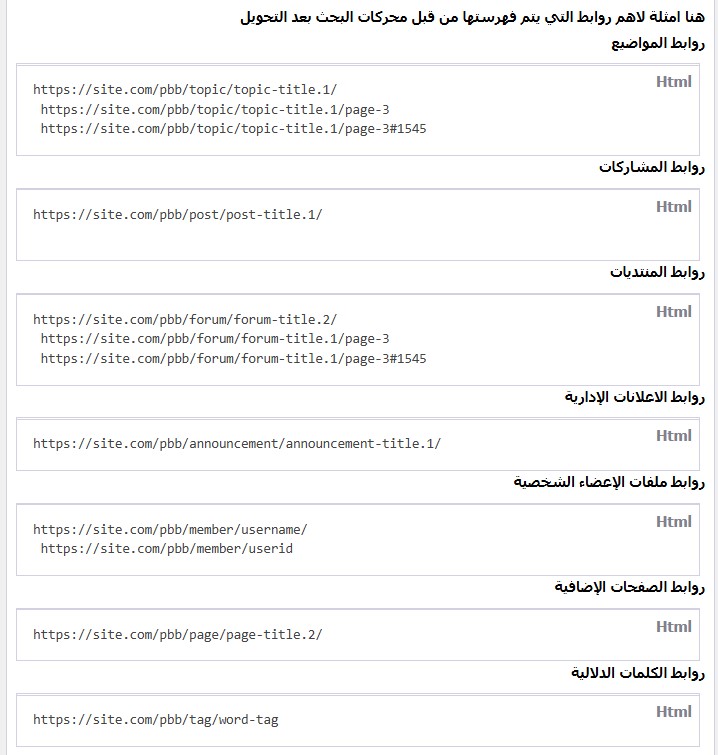718x755 pixels.
Task: Click the Html label in the forums code box
Action: pyautogui.click(x=673, y=312)
